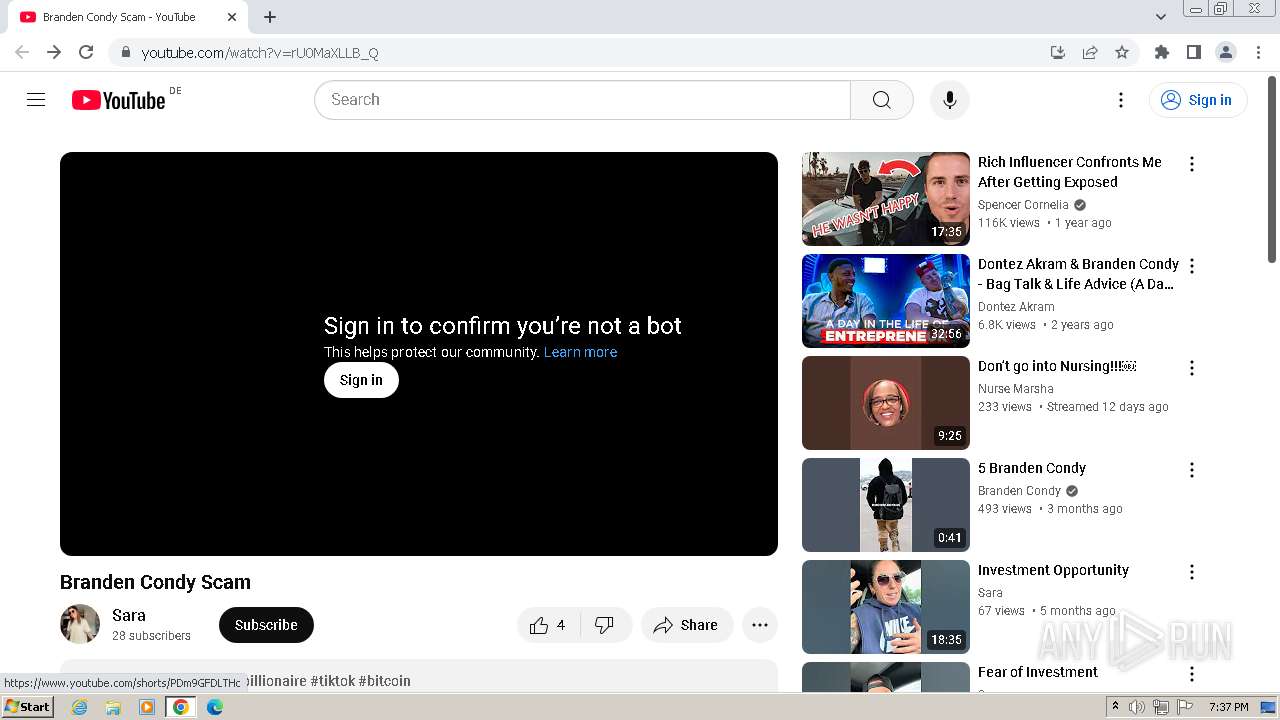Viewport: 1280px width, 720px height.
Task: Open File Explorer from taskbar
Action: (x=113, y=707)
